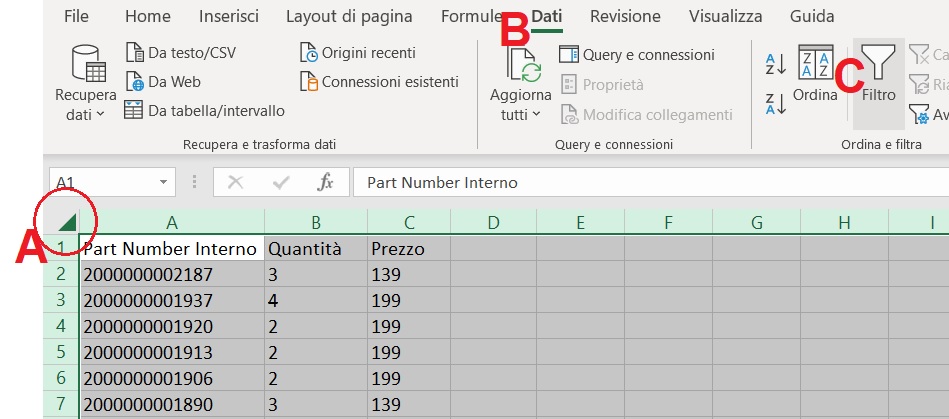Viewport: 949px width, 419px height.
Task: Open Connessioni esistenti
Action: click(379, 82)
